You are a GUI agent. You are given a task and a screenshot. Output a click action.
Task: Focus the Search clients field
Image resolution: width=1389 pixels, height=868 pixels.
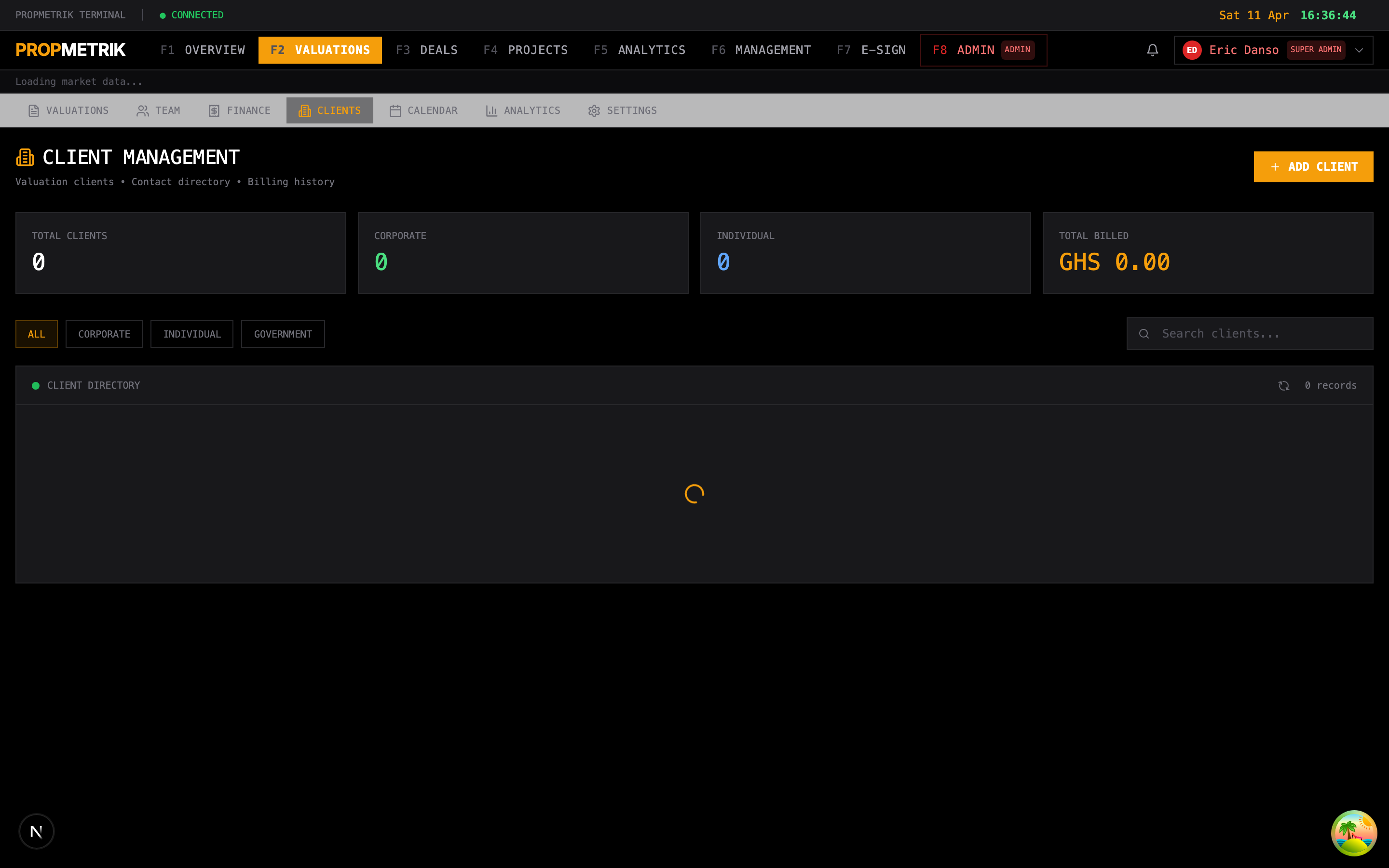pyautogui.click(x=1250, y=334)
